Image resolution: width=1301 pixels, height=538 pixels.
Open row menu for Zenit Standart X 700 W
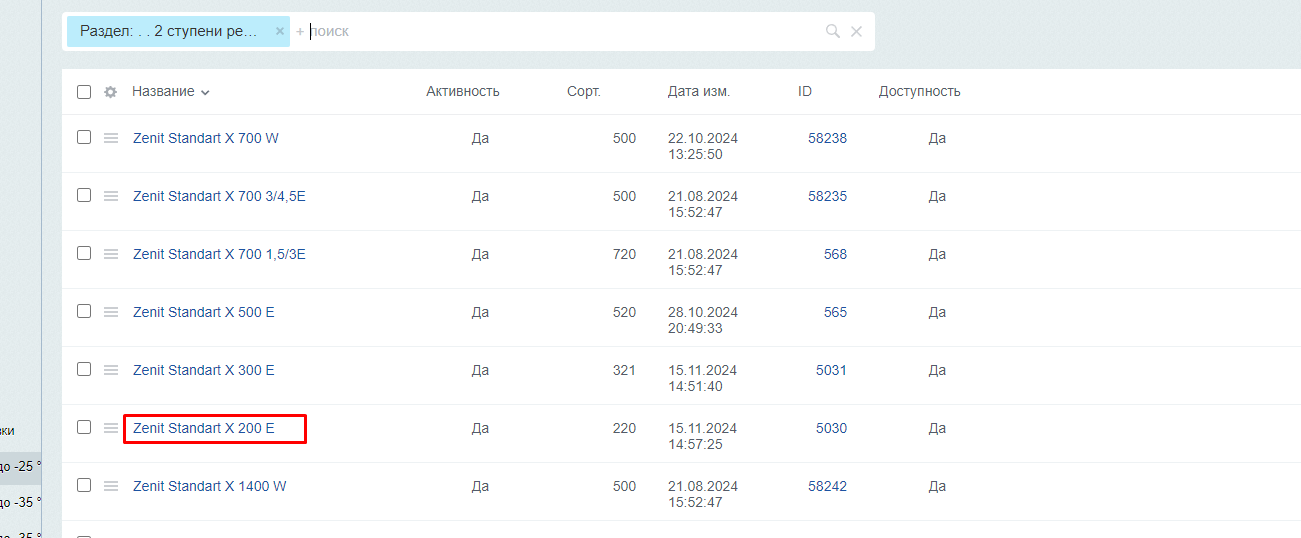tap(111, 138)
